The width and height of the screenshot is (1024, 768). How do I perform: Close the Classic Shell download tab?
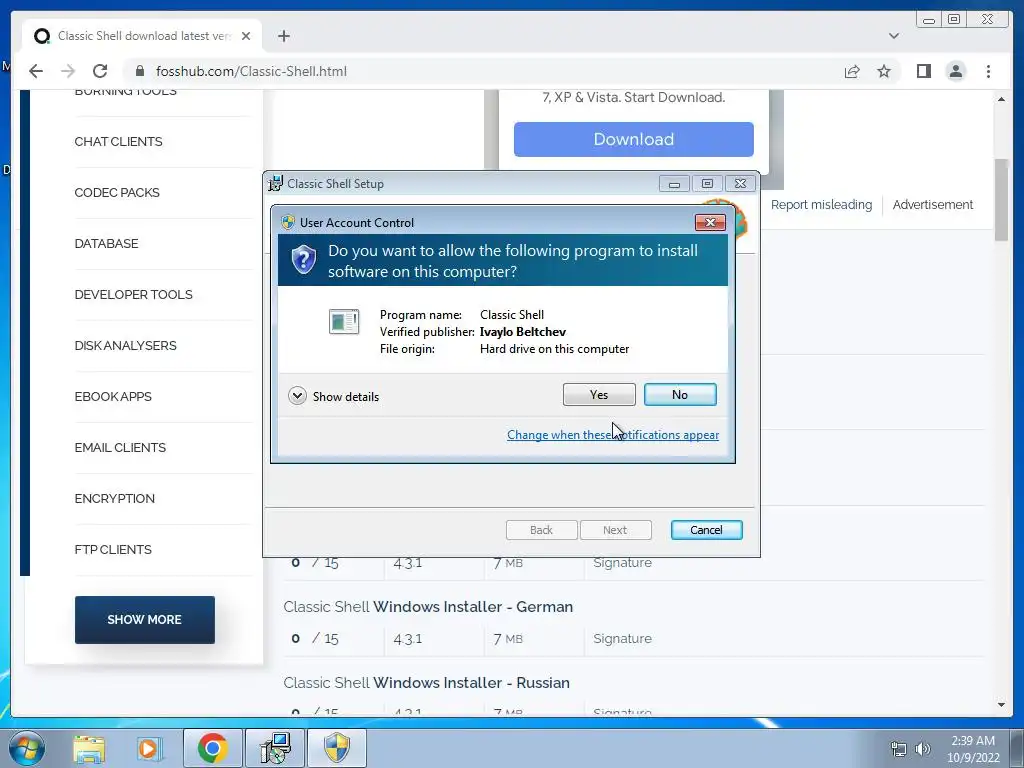pos(246,36)
